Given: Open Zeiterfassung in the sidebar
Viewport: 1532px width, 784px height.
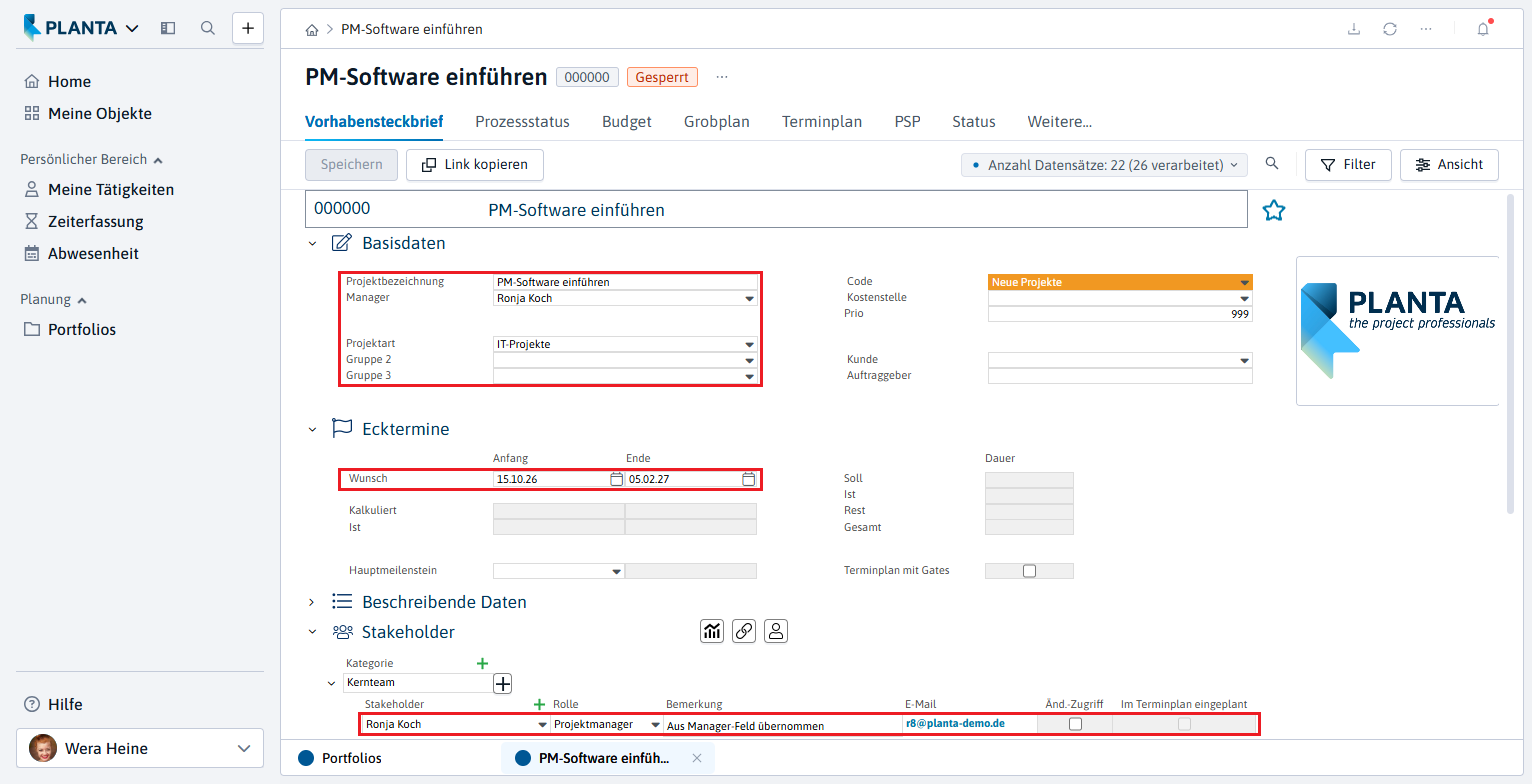Looking at the screenshot, I should 96,222.
